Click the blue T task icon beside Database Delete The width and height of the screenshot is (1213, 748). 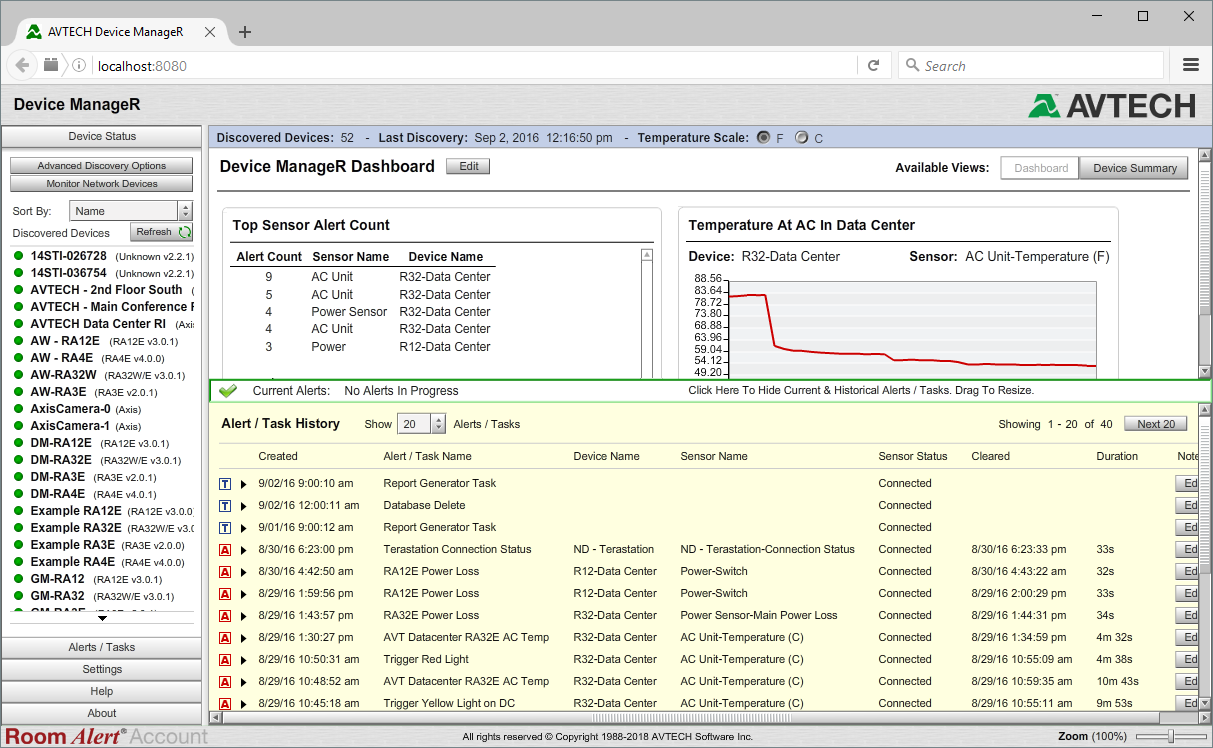225,505
